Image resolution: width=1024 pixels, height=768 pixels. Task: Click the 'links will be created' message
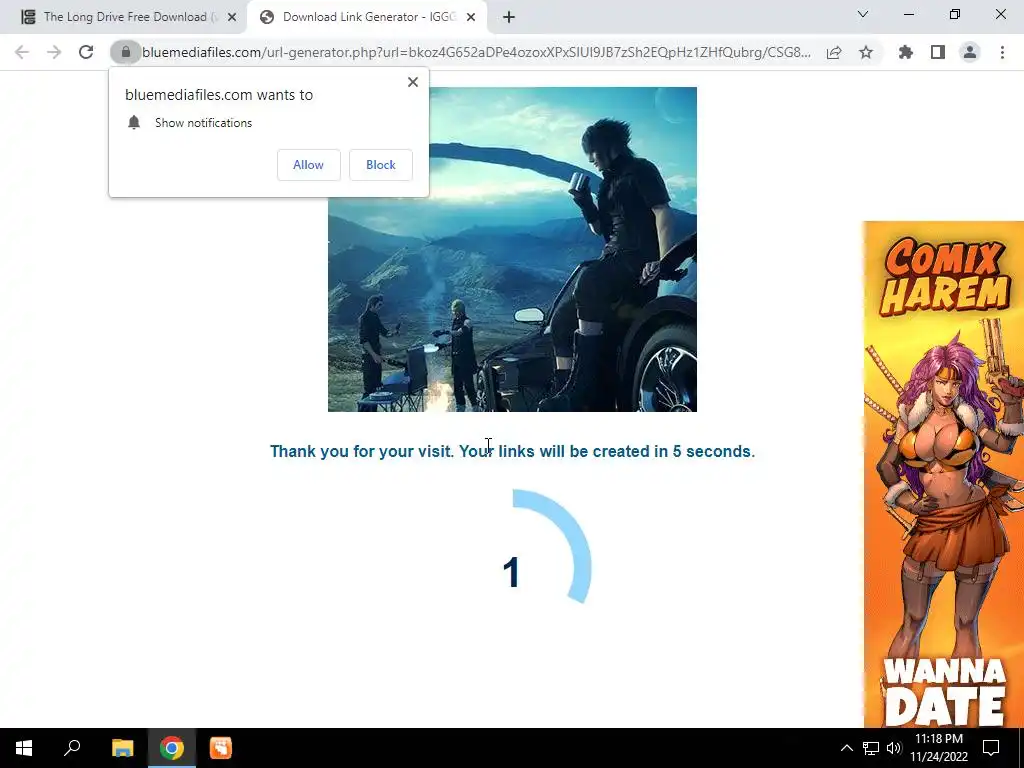pos(513,451)
